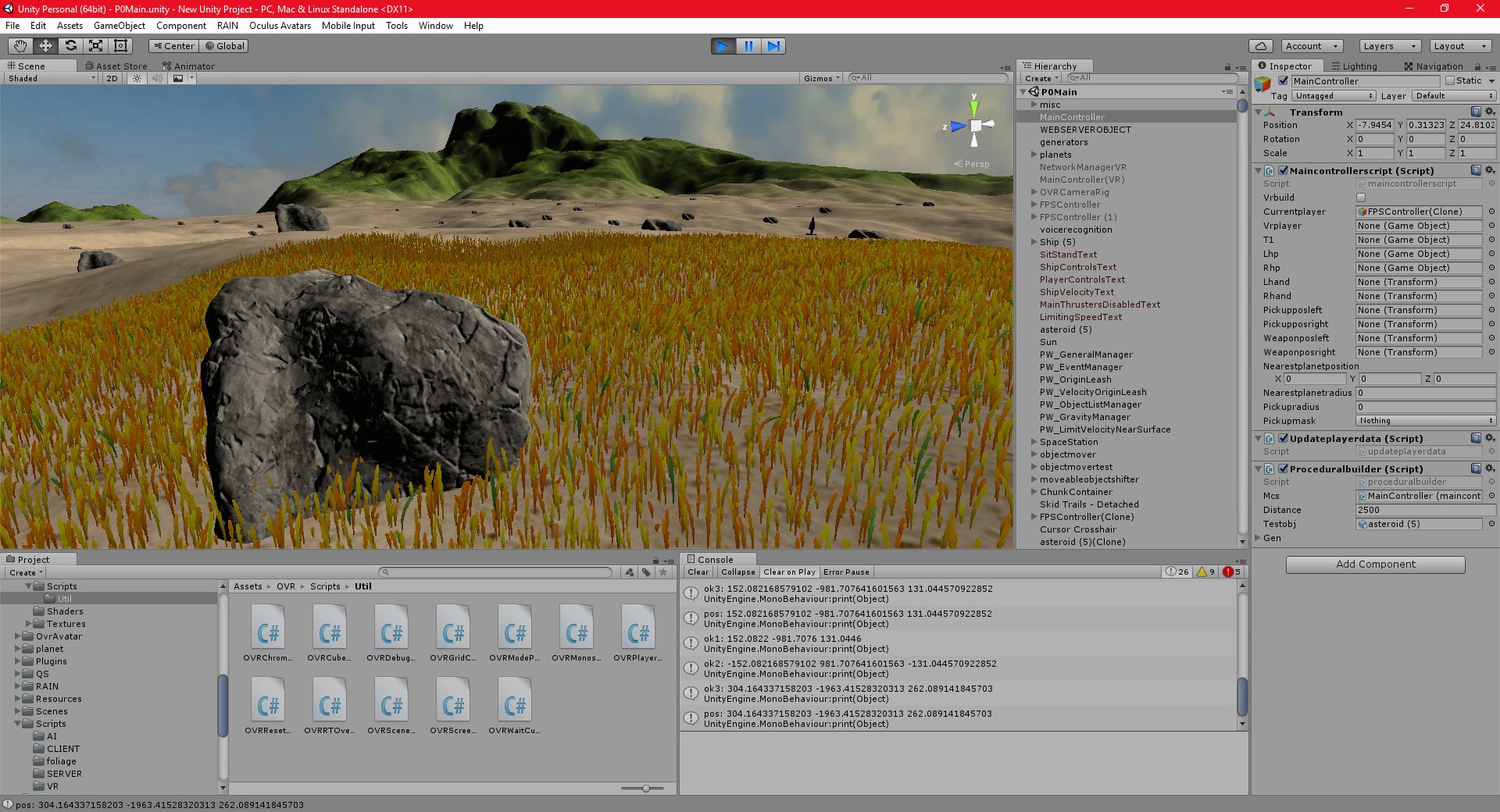Open Transform help book icon

pyautogui.click(x=1476, y=112)
